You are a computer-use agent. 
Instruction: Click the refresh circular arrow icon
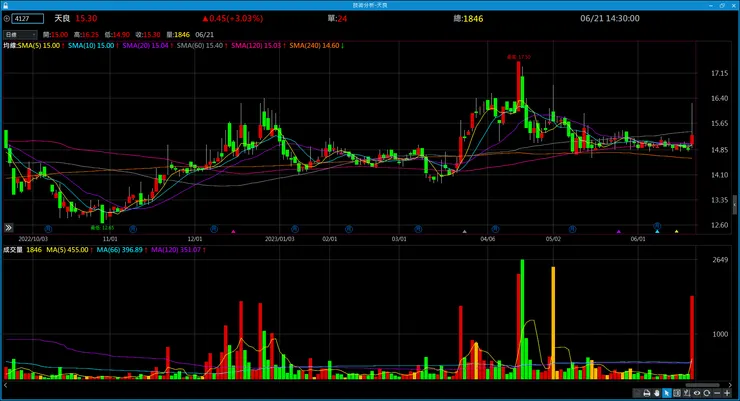pos(706,393)
